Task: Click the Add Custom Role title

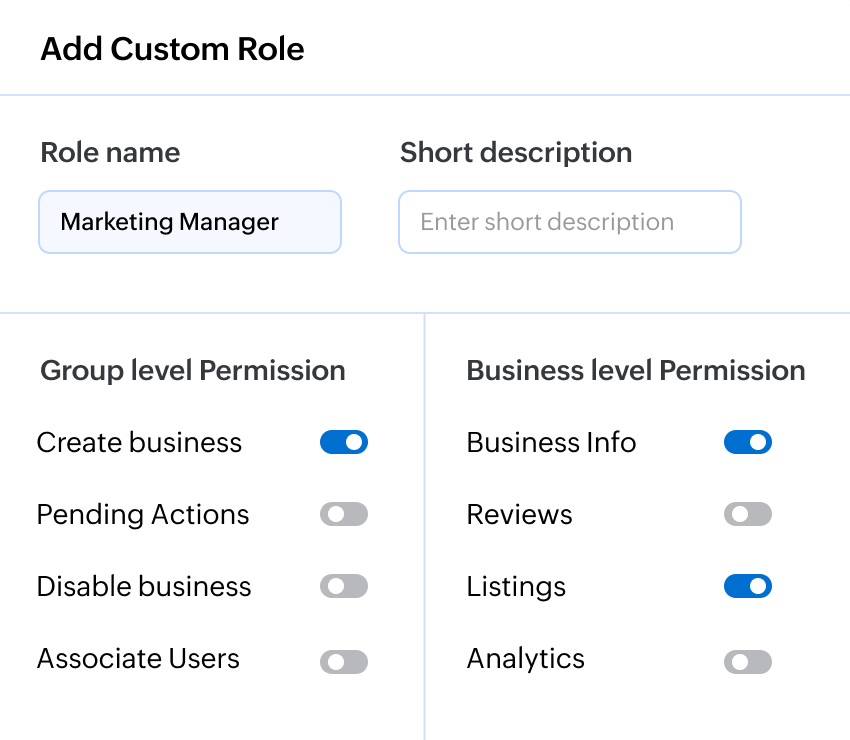Action: point(172,49)
